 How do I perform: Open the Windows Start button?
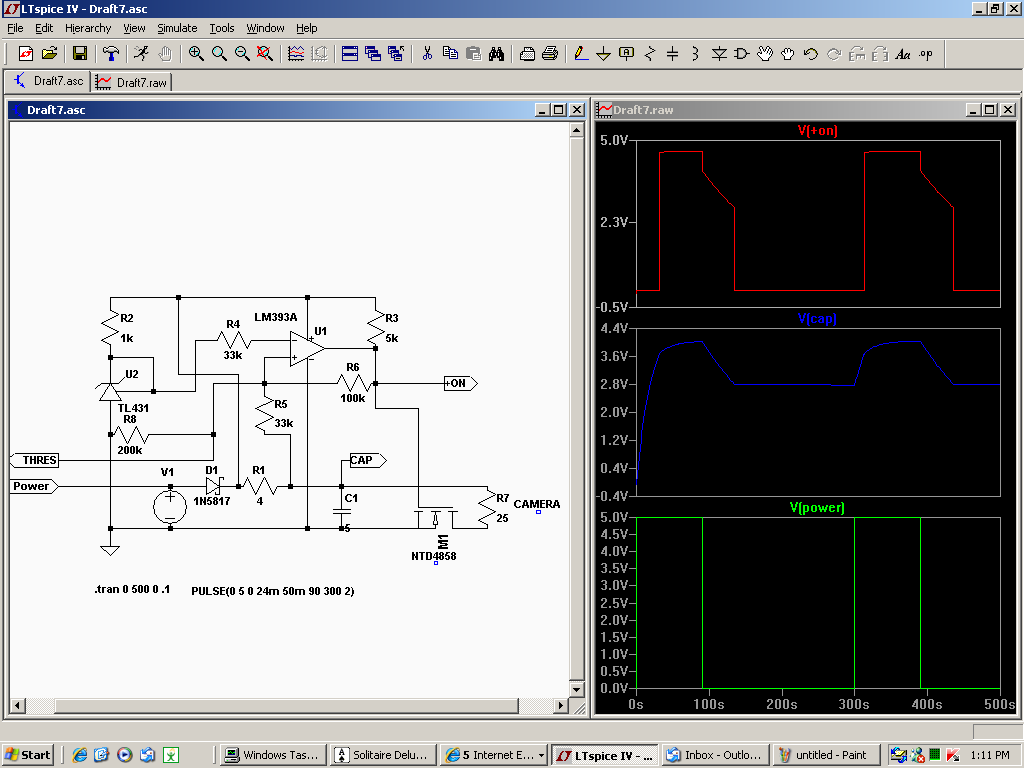click(x=27, y=755)
